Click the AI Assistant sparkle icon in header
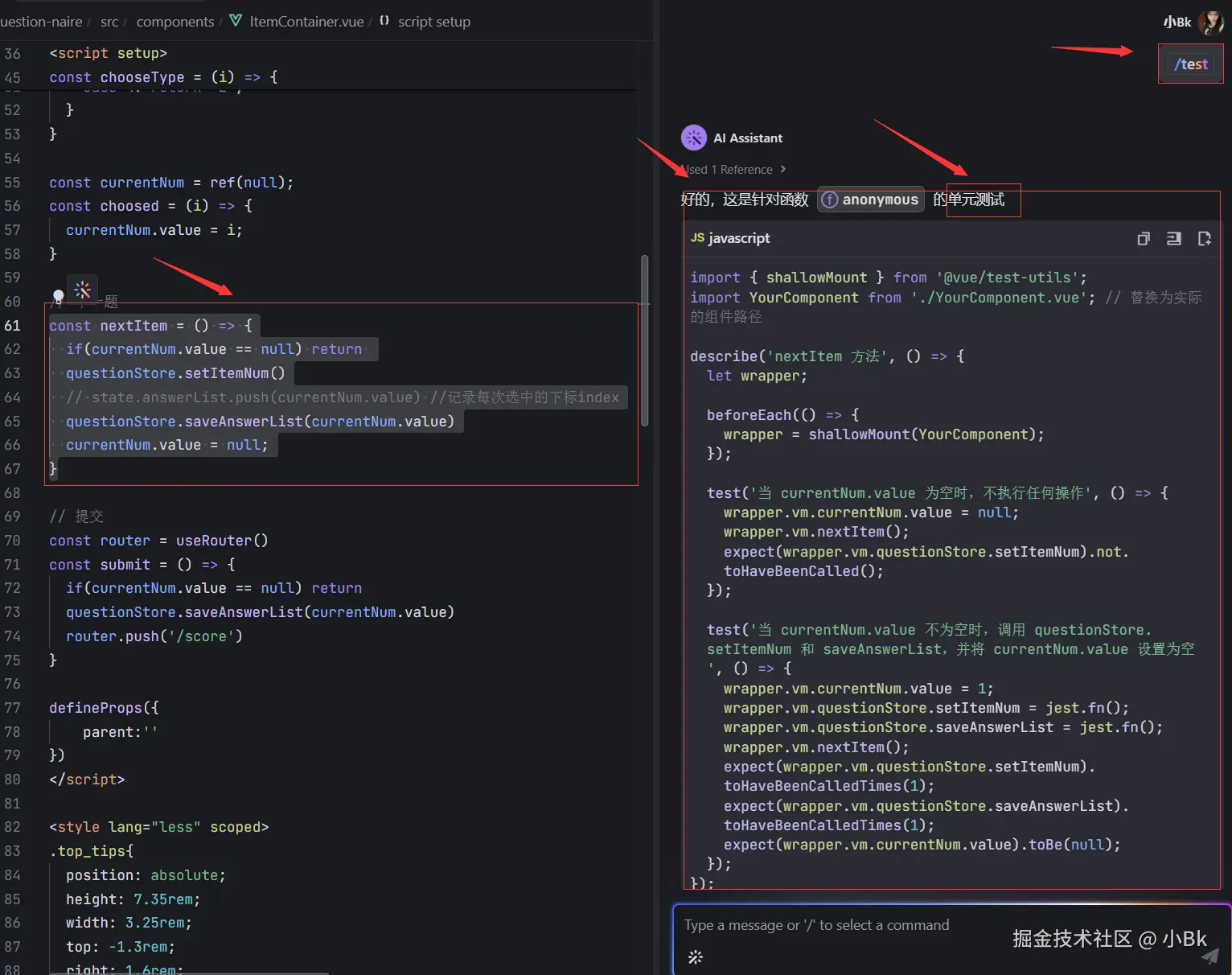Viewport: 1232px width, 975px height. pyautogui.click(x=693, y=138)
